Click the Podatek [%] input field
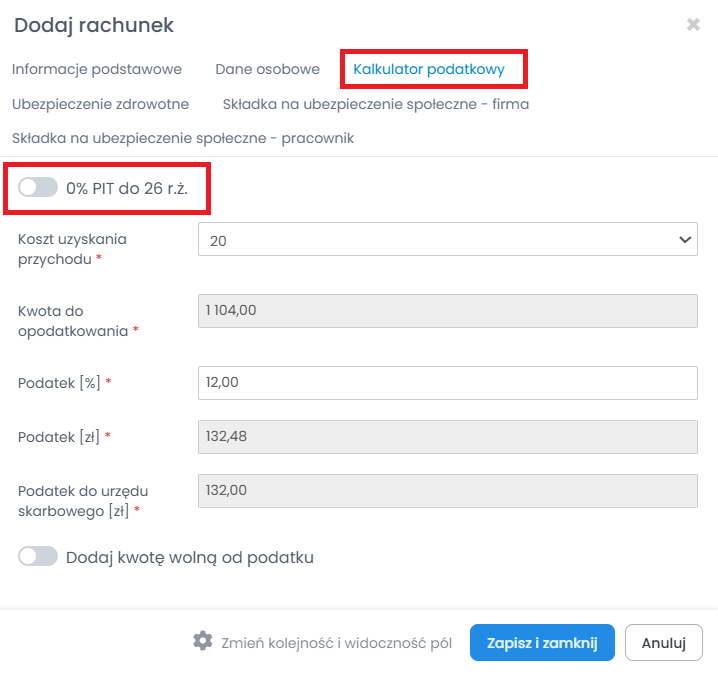 pos(447,382)
